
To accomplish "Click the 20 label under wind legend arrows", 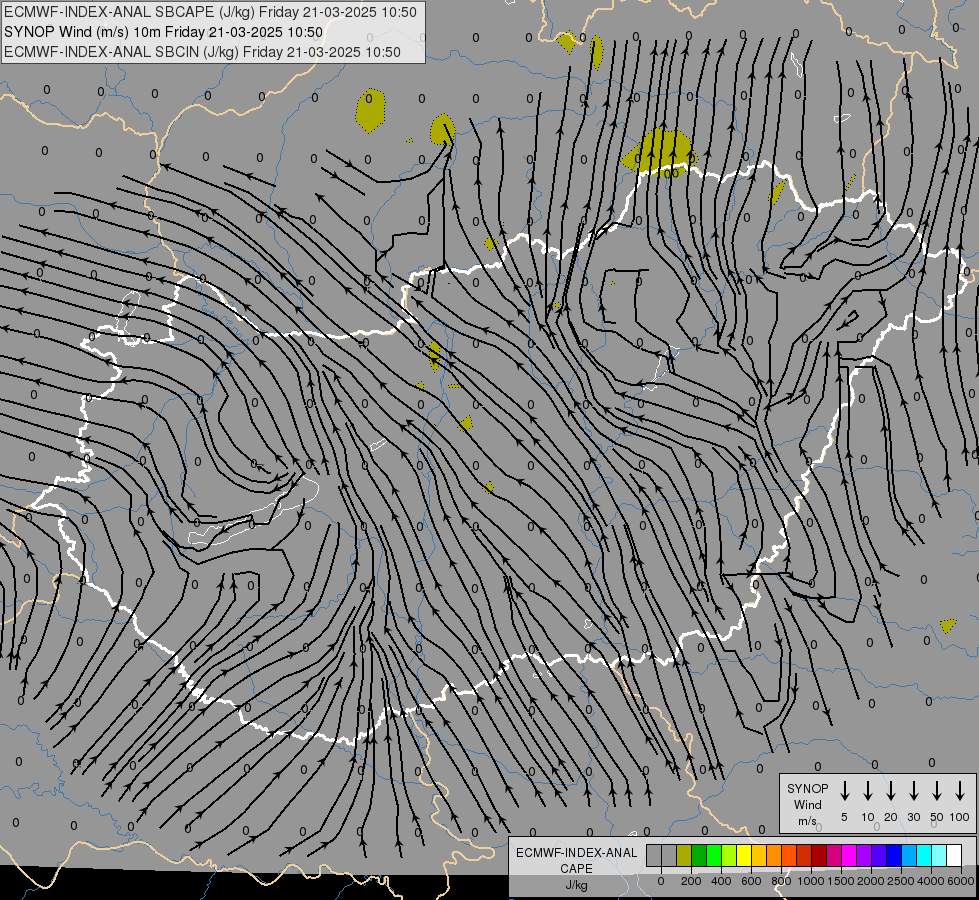I will coord(891,817).
